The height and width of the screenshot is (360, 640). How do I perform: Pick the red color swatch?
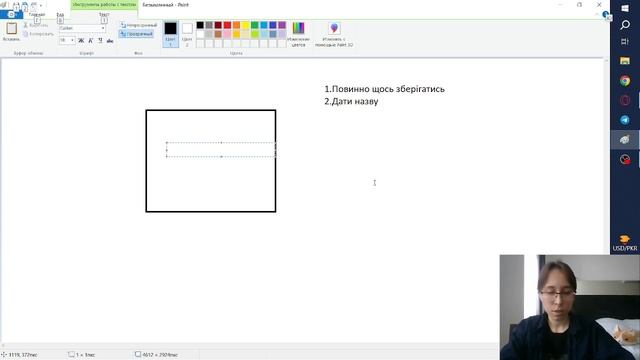(227, 25)
